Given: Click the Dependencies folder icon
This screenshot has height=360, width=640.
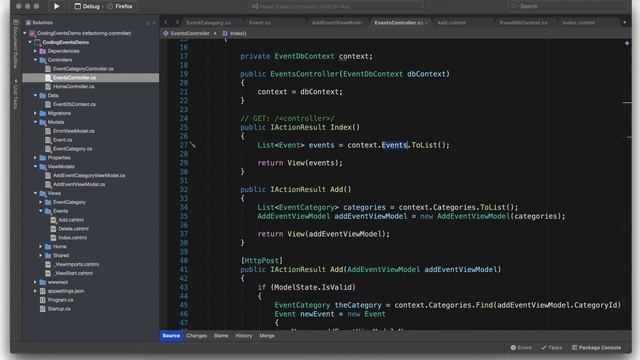Looking at the screenshot, I should (x=43, y=51).
